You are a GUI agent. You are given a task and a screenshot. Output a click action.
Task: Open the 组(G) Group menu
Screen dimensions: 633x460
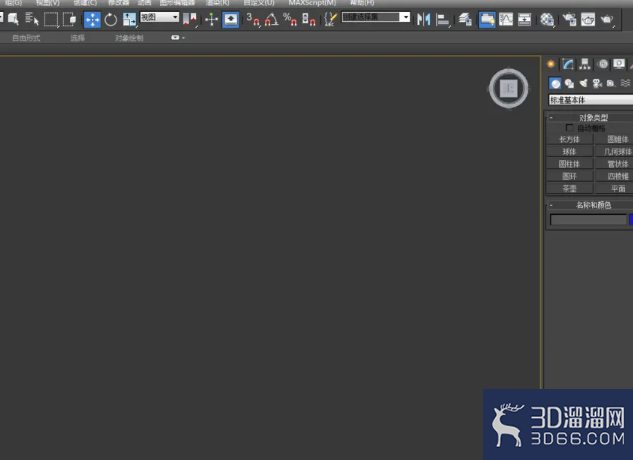coord(13,3)
